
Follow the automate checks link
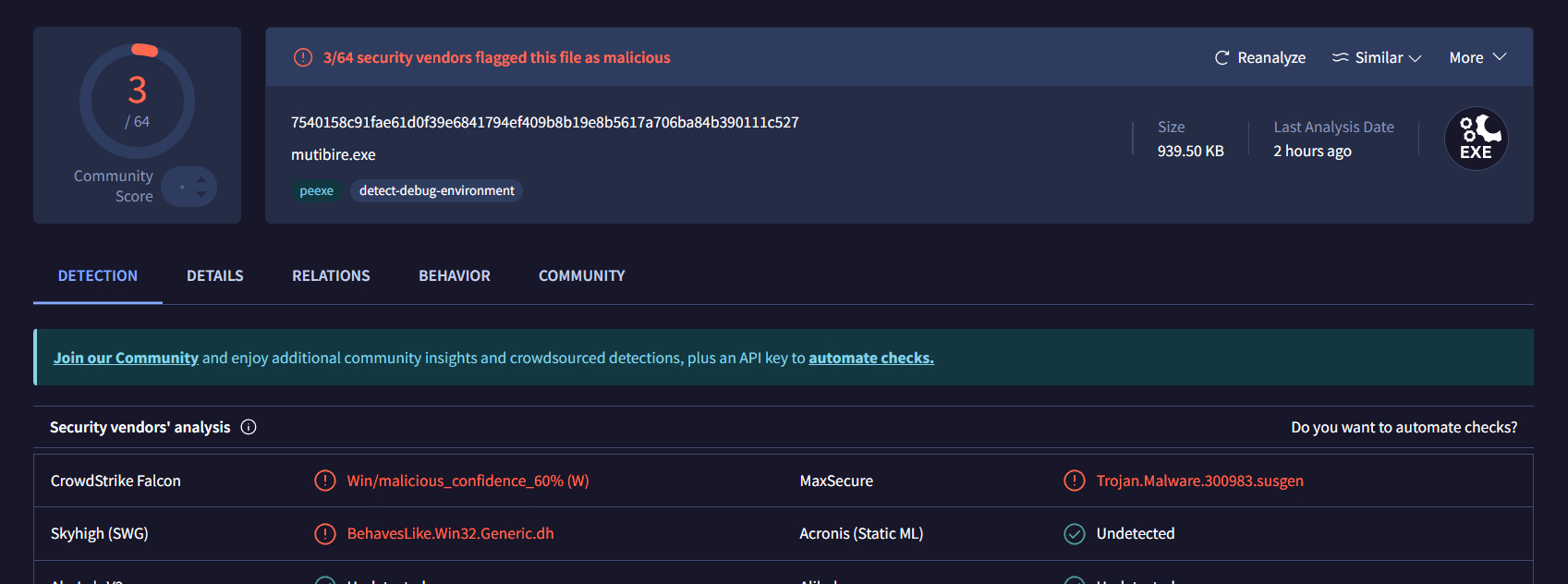coord(870,358)
